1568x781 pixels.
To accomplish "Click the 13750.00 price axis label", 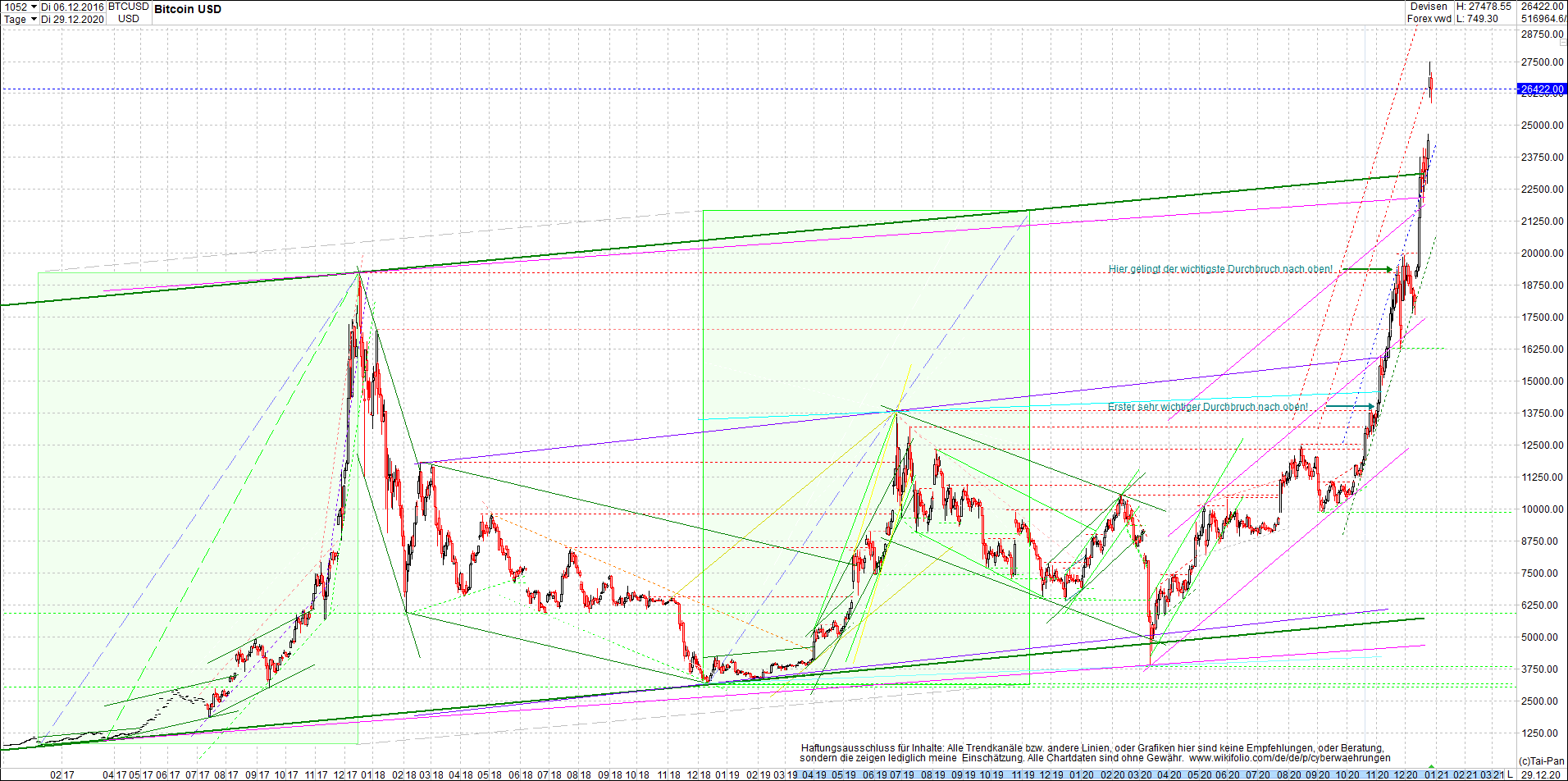I will click(x=1543, y=413).
